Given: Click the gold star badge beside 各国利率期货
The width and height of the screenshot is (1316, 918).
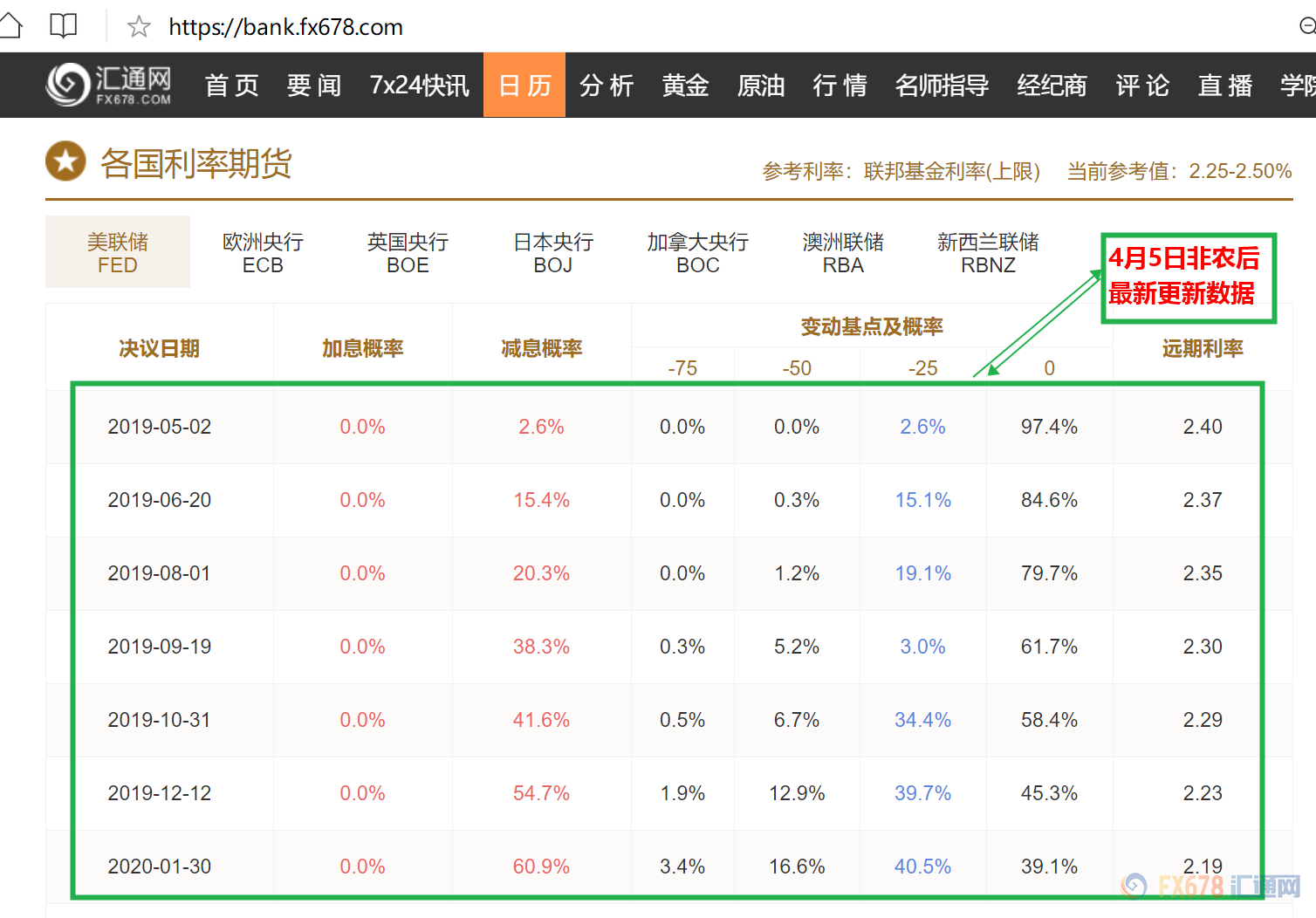Looking at the screenshot, I should point(65,161).
